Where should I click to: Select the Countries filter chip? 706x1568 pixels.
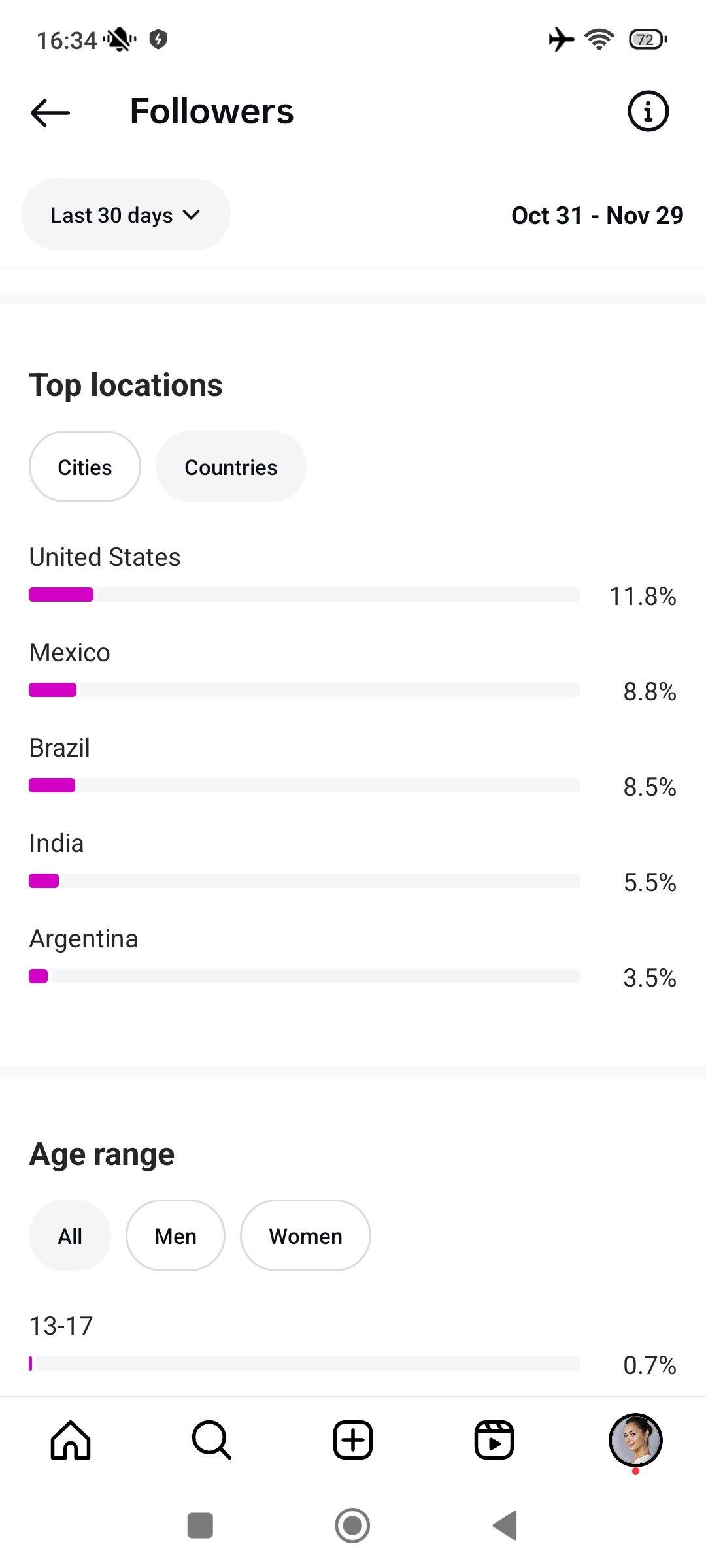(231, 467)
